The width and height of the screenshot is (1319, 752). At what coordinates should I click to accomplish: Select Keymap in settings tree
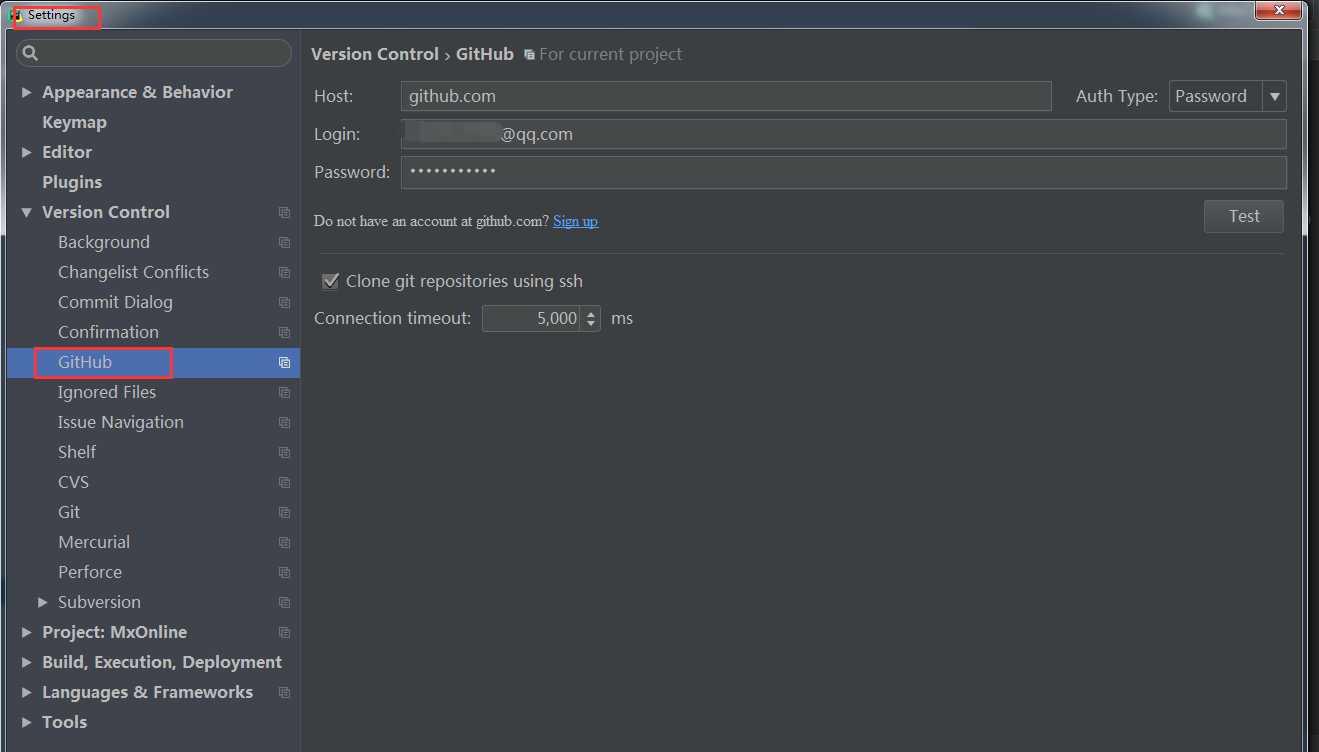click(74, 122)
